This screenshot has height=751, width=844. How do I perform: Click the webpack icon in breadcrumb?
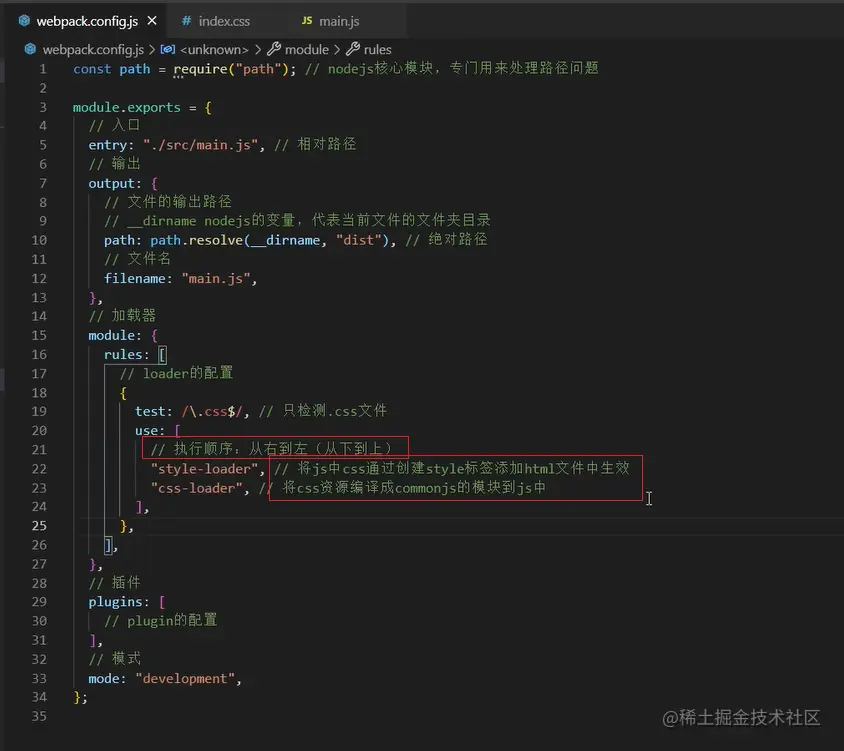(31, 50)
